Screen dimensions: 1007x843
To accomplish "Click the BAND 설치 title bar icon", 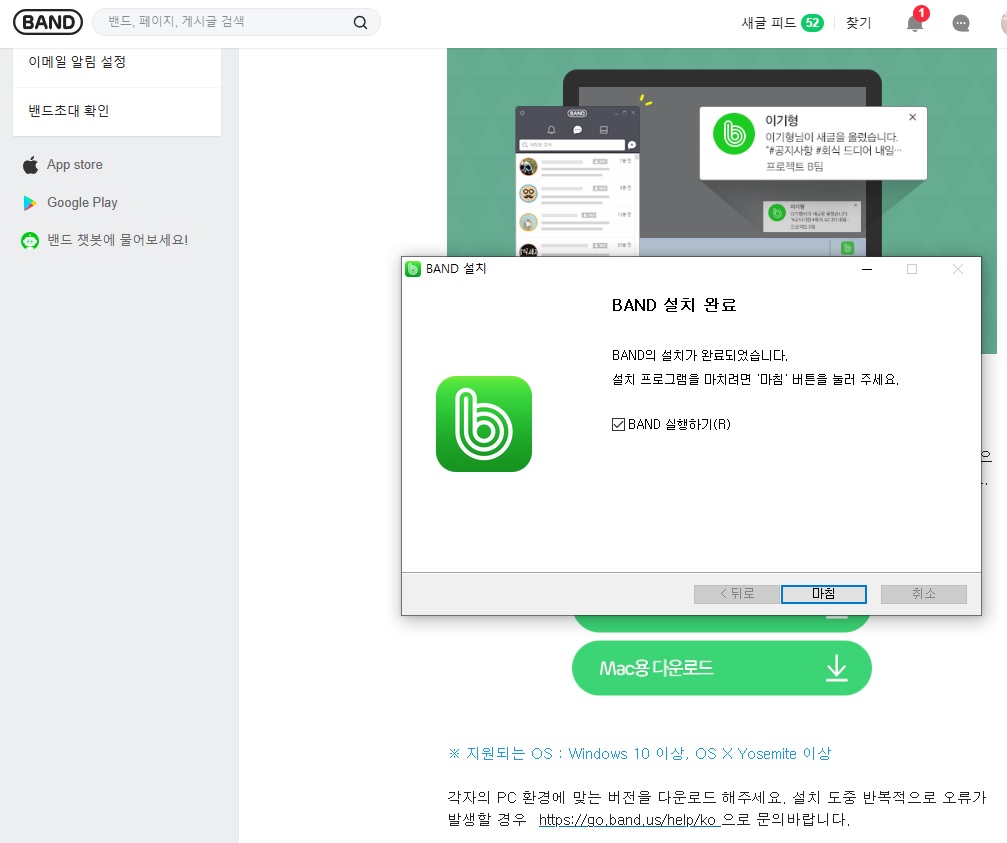I will pyautogui.click(x=413, y=269).
